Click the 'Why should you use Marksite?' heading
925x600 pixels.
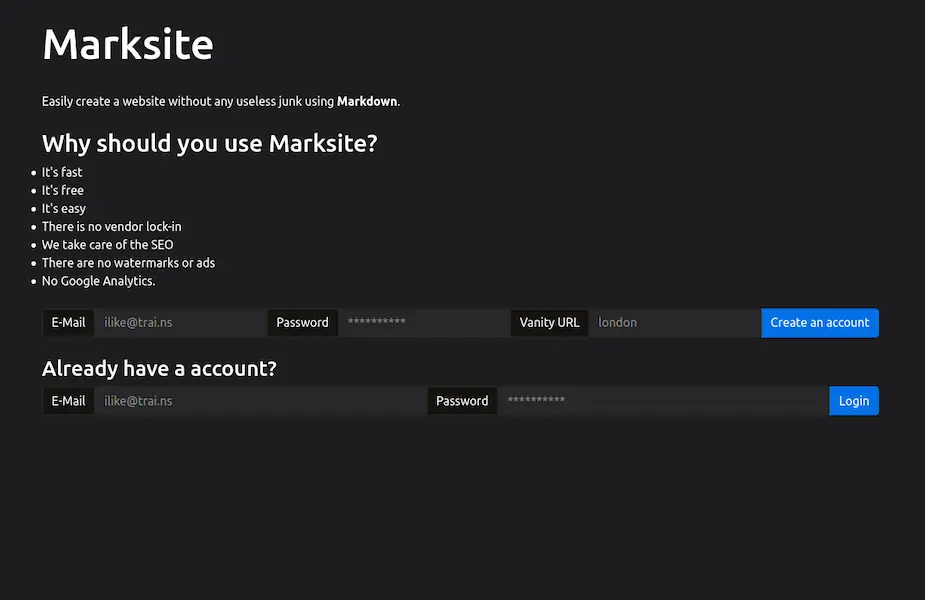(210, 144)
